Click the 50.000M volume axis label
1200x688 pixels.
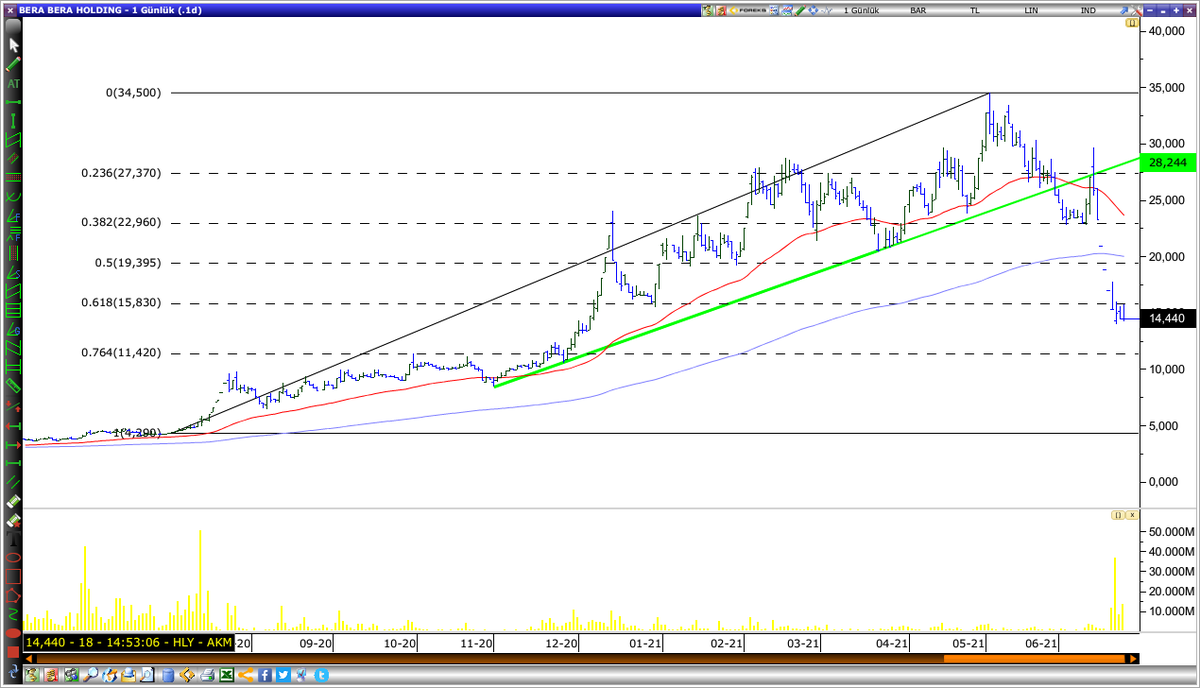1172,531
